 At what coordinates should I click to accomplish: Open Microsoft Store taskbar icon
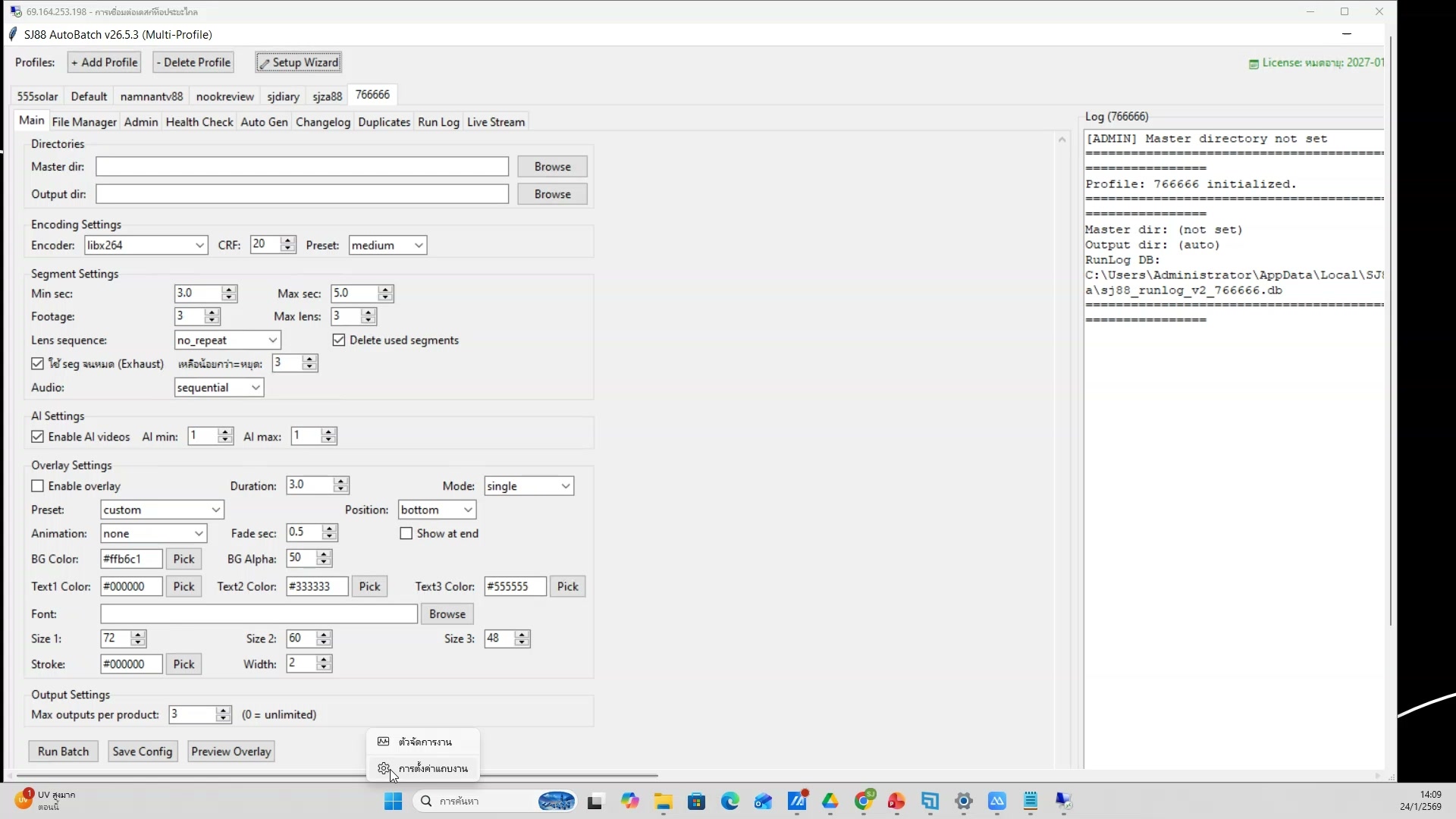[x=696, y=802]
